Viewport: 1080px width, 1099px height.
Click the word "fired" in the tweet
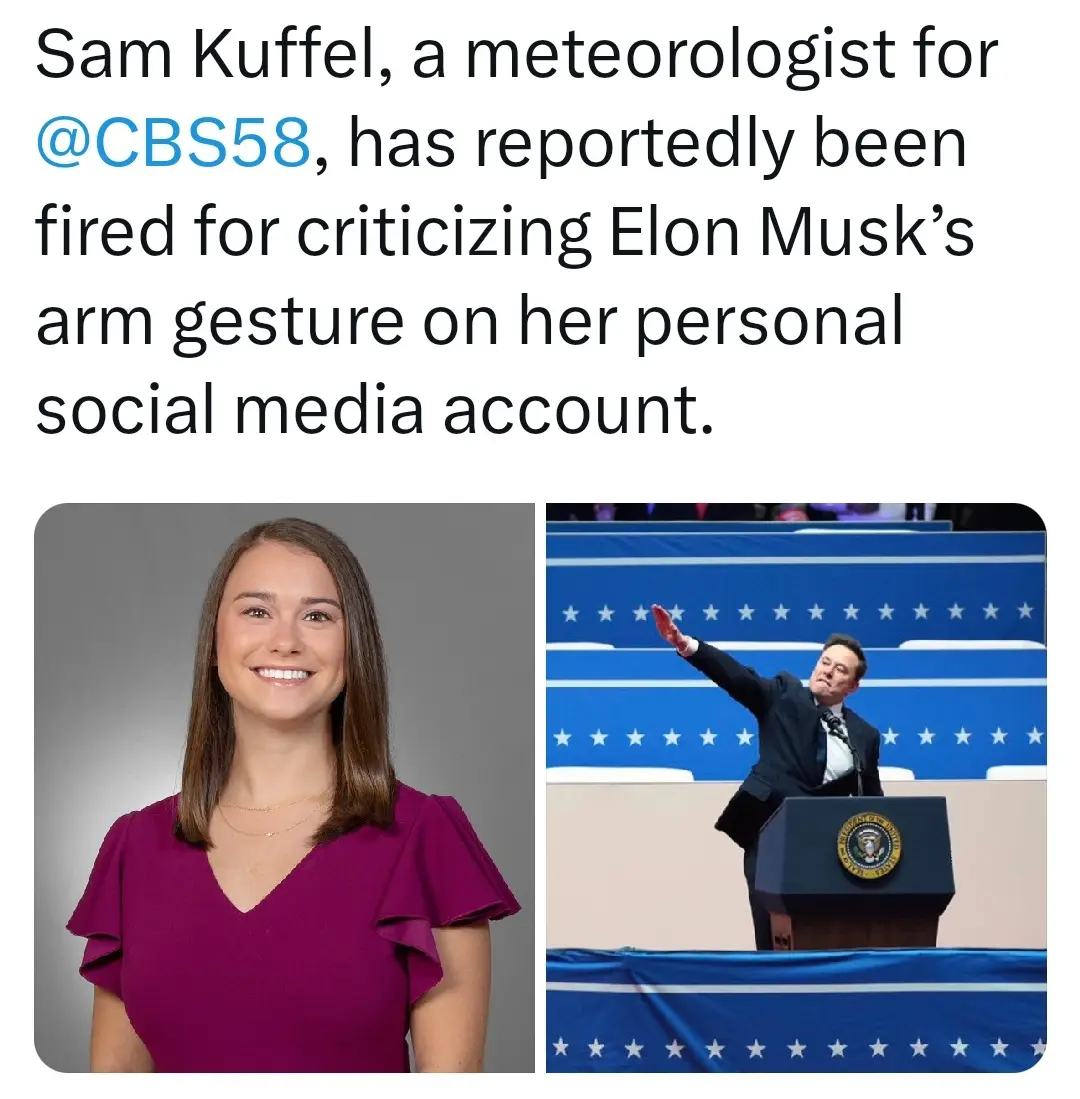[105, 232]
